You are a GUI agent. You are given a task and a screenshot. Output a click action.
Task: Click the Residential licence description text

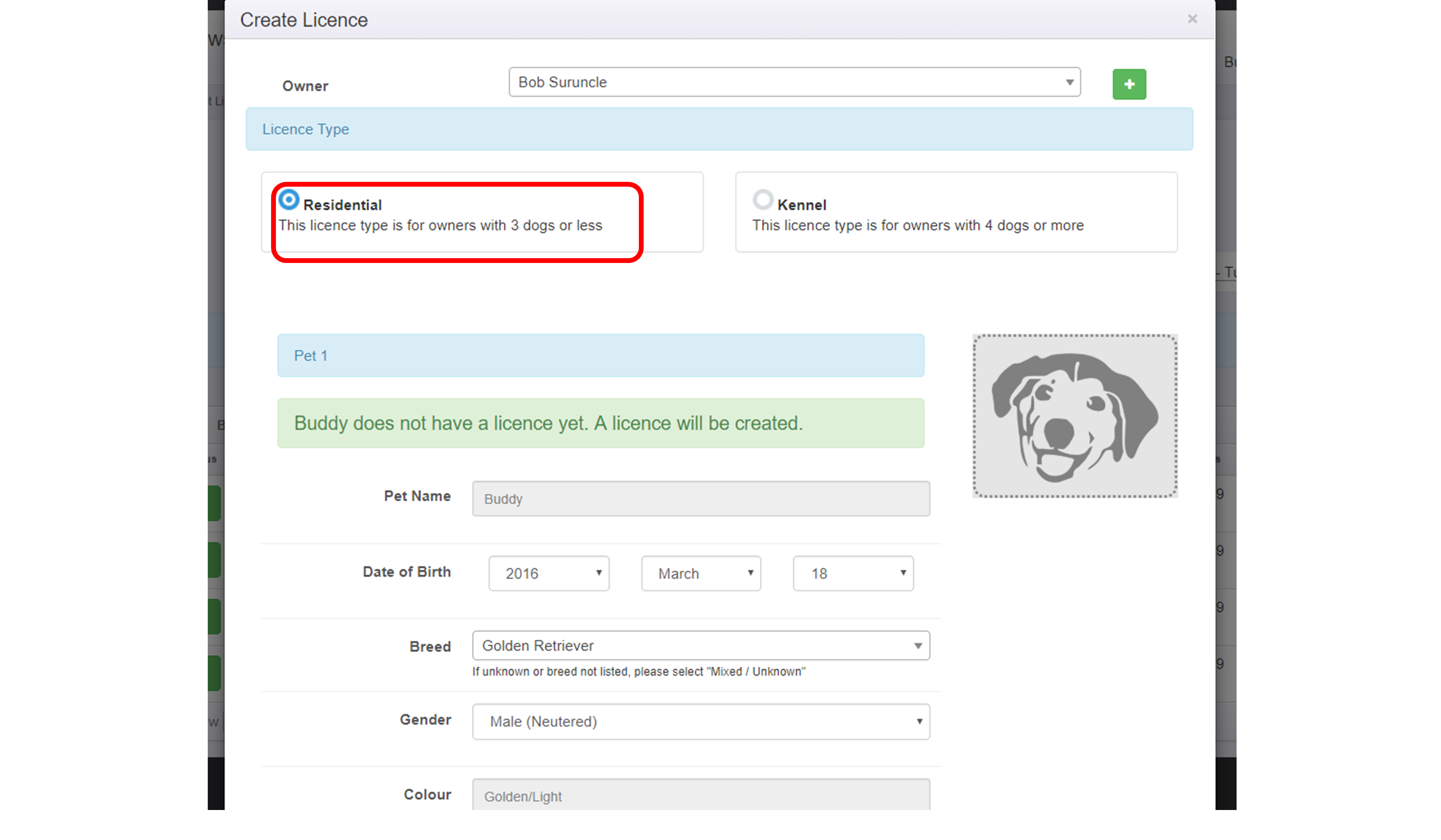[440, 225]
